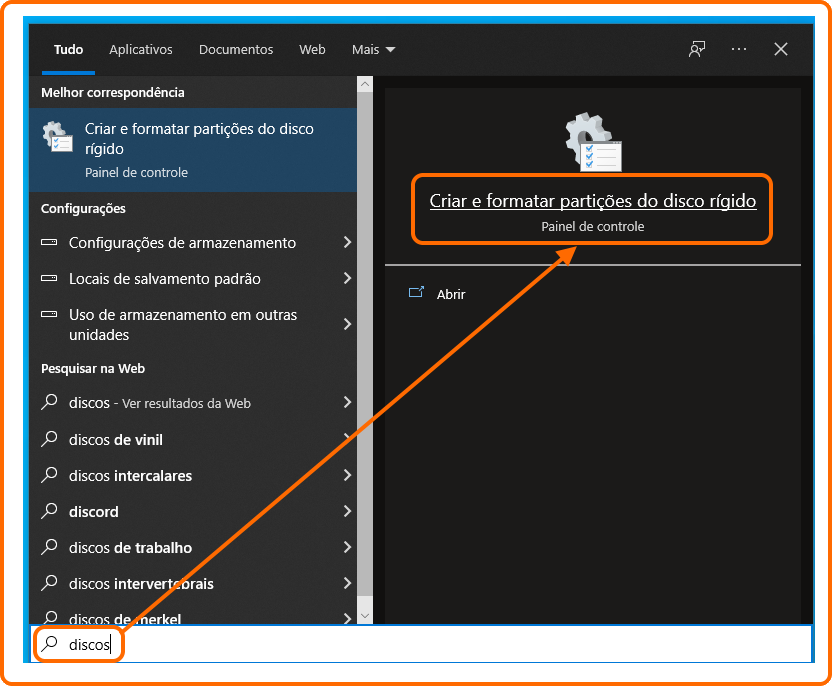The width and height of the screenshot is (832, 686).
Task: Click the Abrir open icon
Action: [x=417, y=292]
